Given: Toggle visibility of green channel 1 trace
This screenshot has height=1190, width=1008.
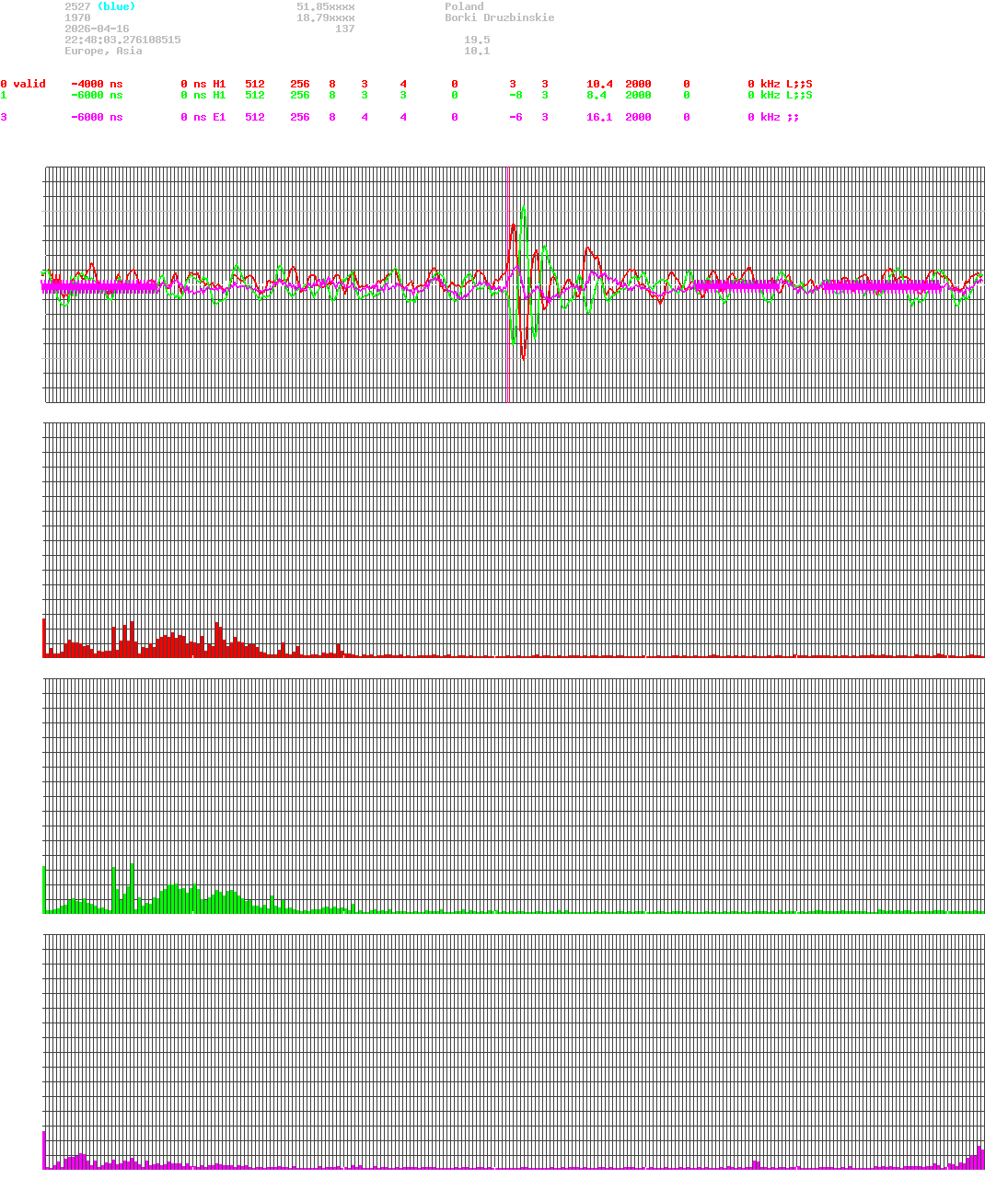Looking at the screenshot, I should [4, 95].
